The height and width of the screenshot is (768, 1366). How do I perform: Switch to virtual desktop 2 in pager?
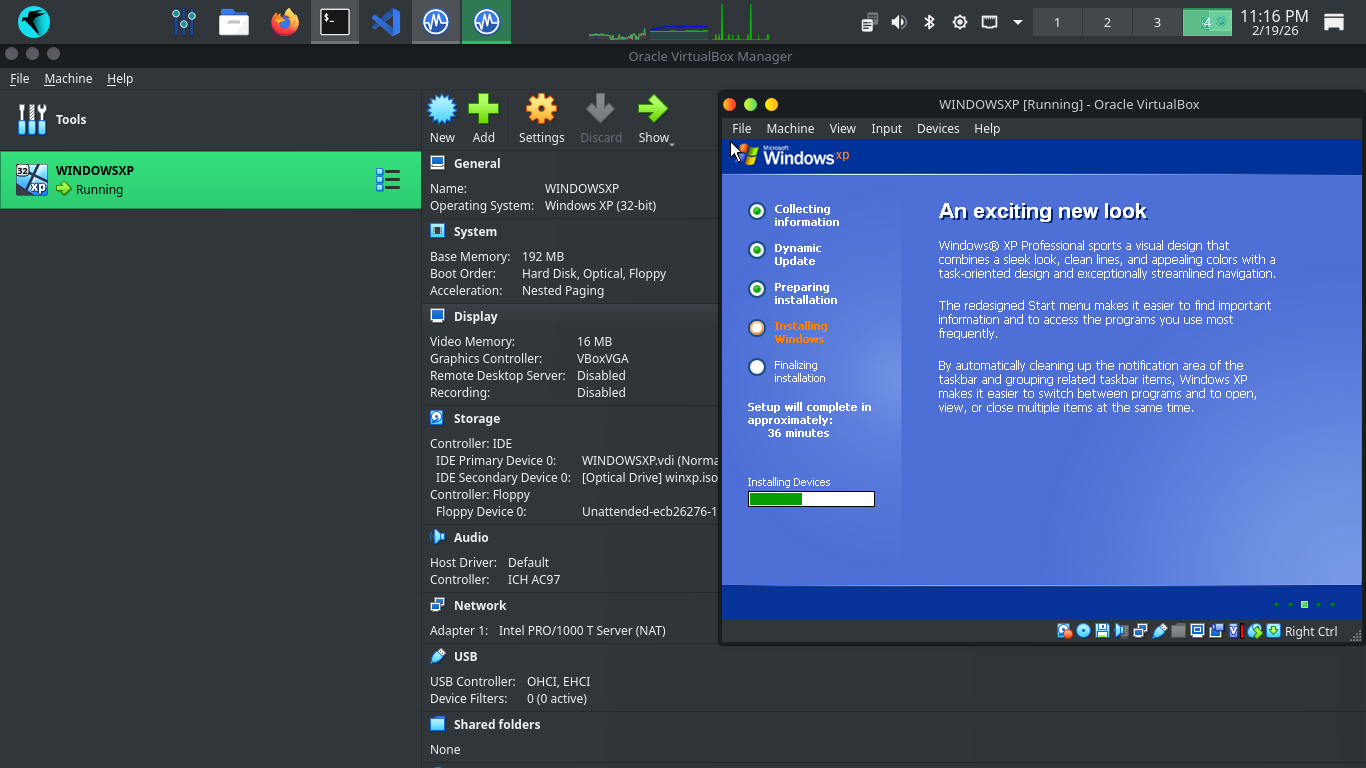click(1107, 22)
